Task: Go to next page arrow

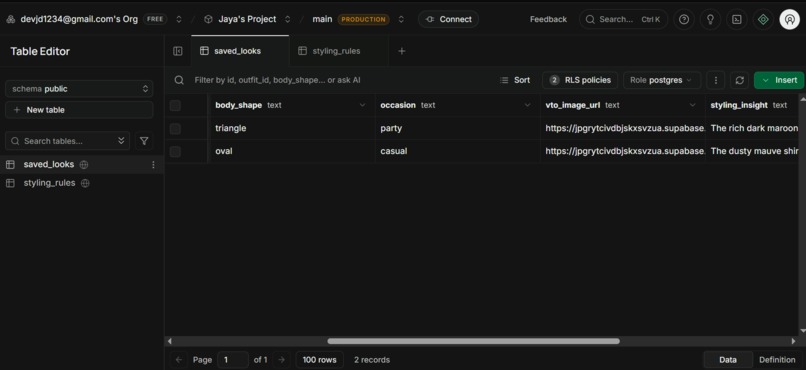Action: 281,360
